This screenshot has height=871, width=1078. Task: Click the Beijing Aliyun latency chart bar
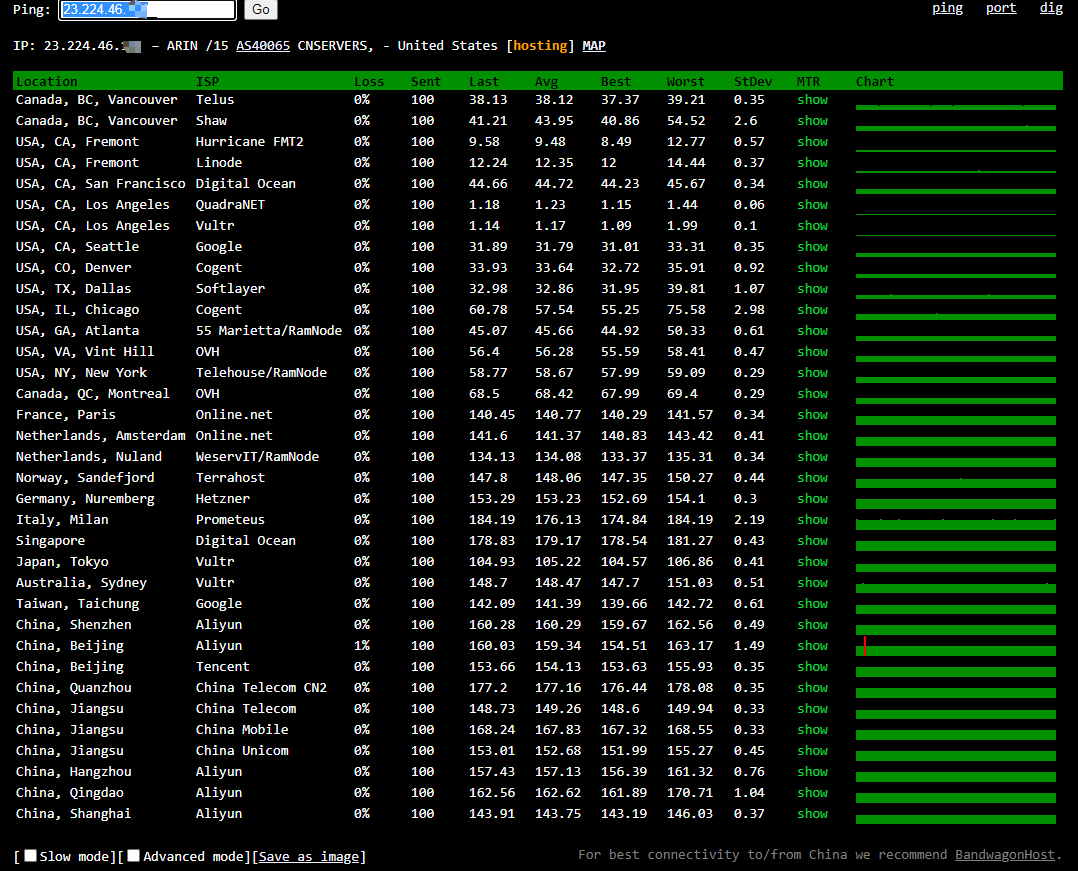[956, 647]
